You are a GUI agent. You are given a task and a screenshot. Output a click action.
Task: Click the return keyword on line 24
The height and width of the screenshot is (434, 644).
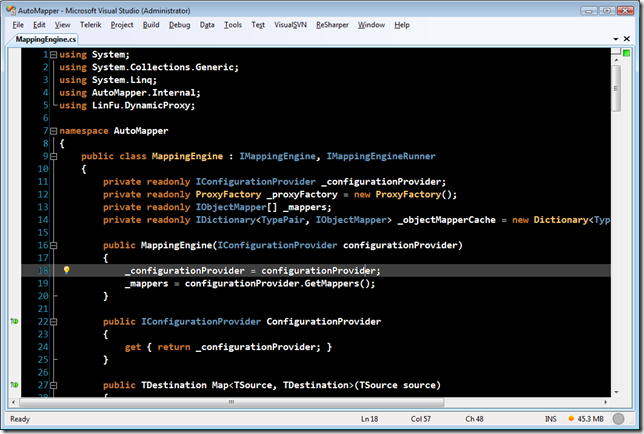click(x=174, y=347)
